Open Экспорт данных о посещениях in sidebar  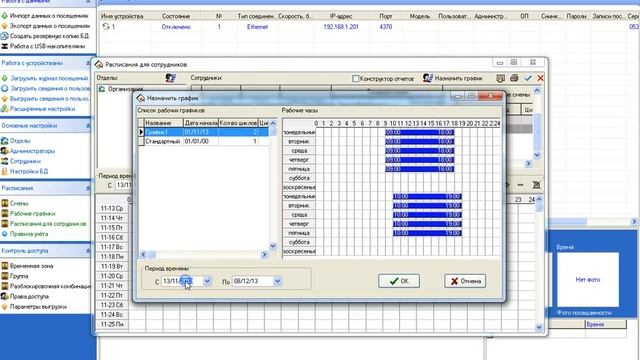pos(50,26)
